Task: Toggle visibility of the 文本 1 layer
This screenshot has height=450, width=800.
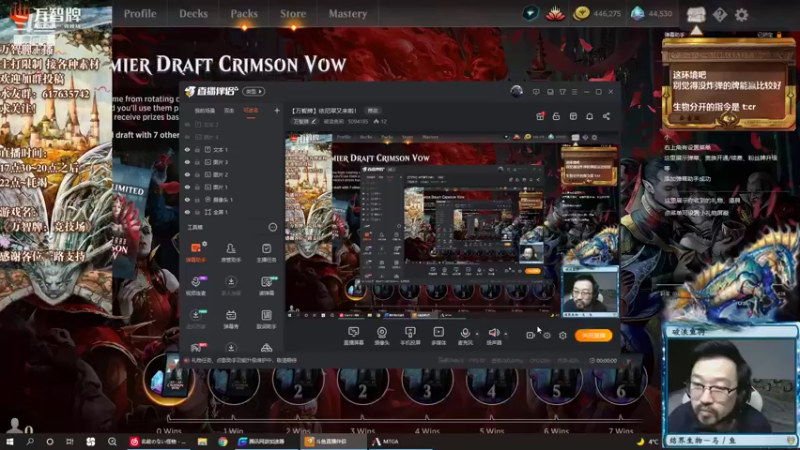Action: (x=187, y=150)
